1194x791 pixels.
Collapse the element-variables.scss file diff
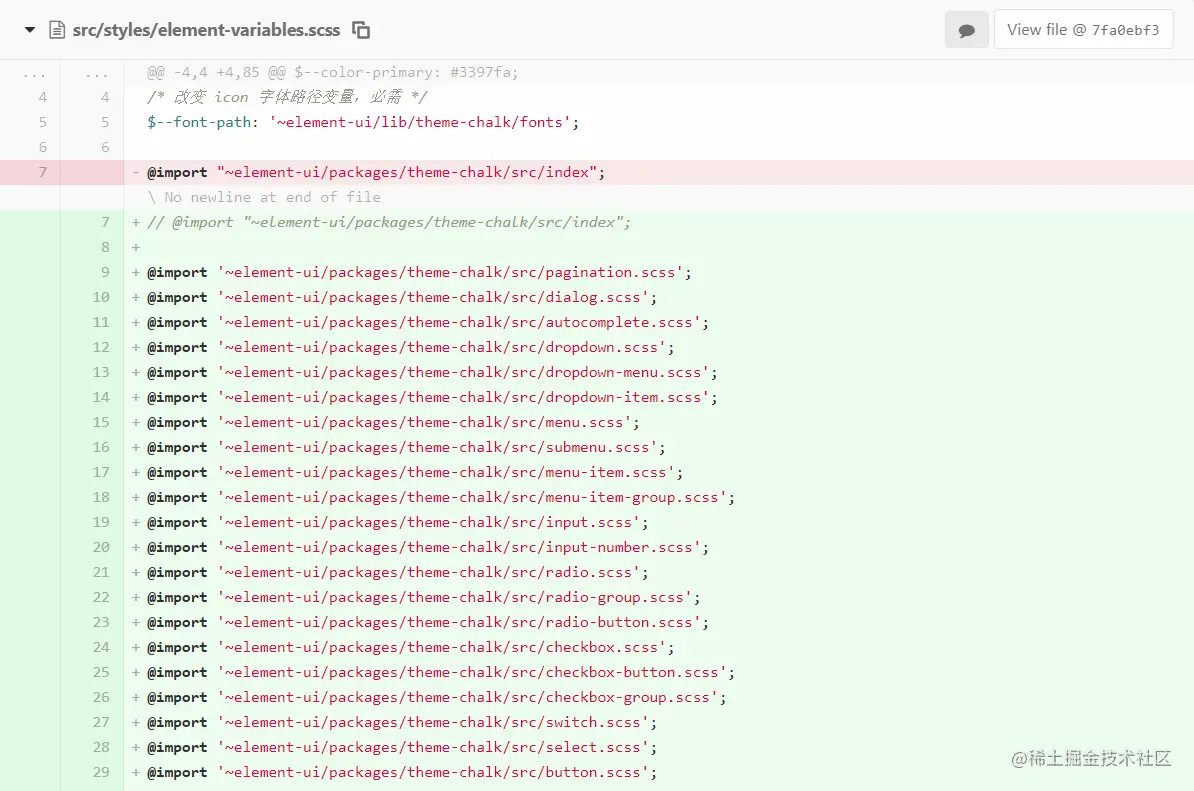click(x=30, y=30)
